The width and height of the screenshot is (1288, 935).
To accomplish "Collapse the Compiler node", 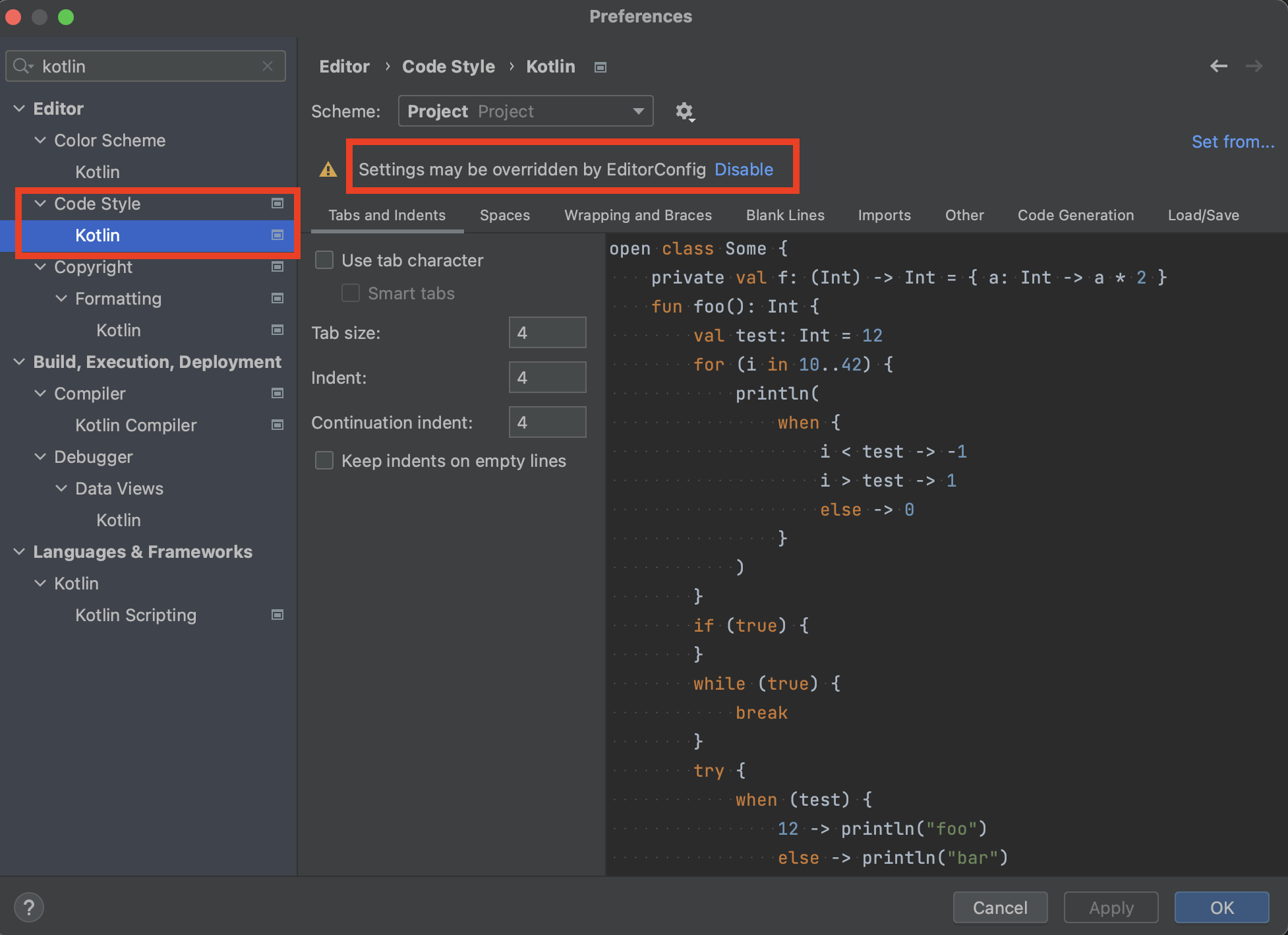I will (40, 393).
